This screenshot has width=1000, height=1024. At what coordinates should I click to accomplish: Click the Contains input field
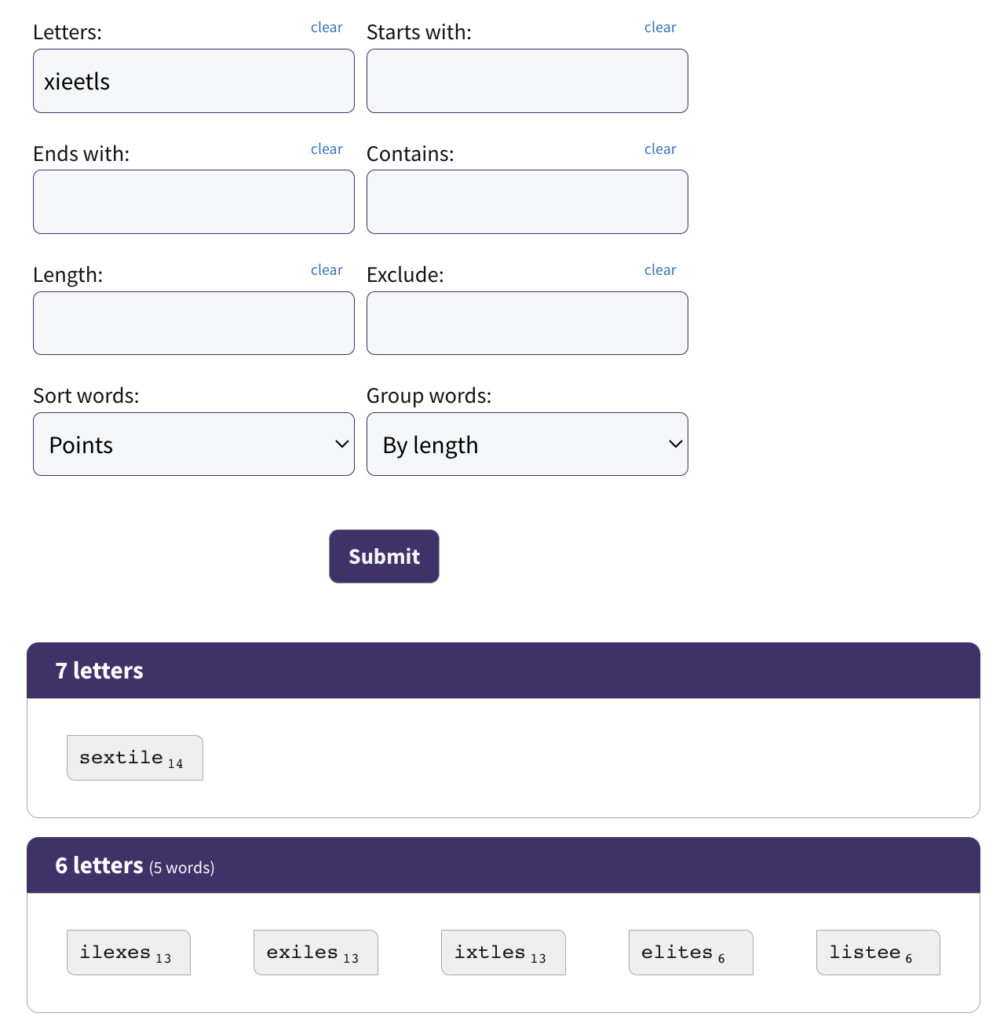tap(527, 202)
